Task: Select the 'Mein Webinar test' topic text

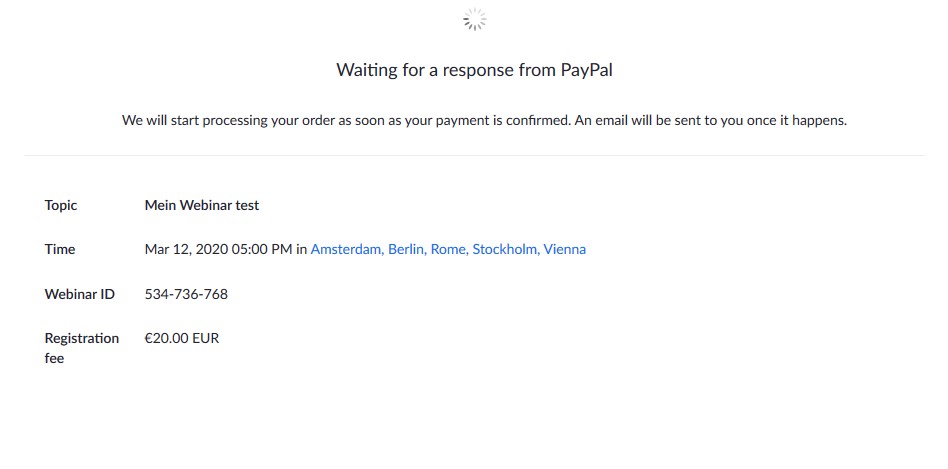Action: coord(202,205)
